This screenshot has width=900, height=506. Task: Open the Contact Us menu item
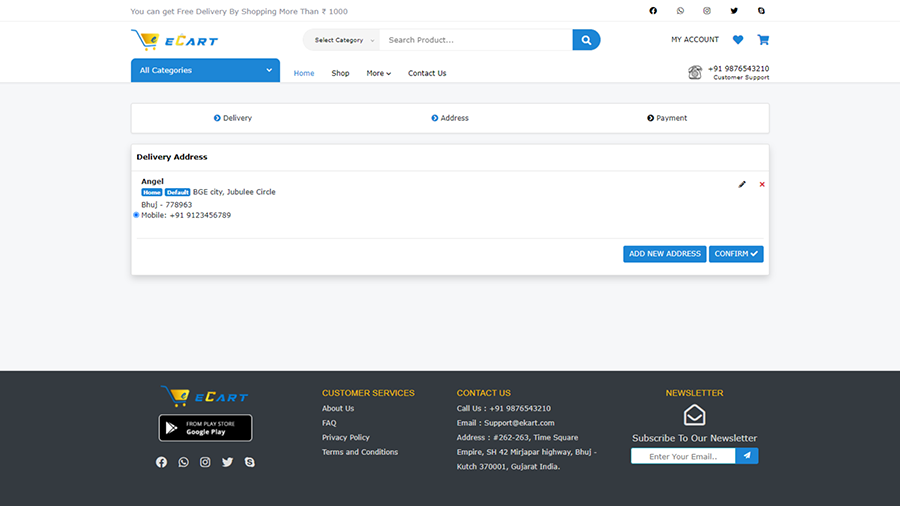(427, 73)
